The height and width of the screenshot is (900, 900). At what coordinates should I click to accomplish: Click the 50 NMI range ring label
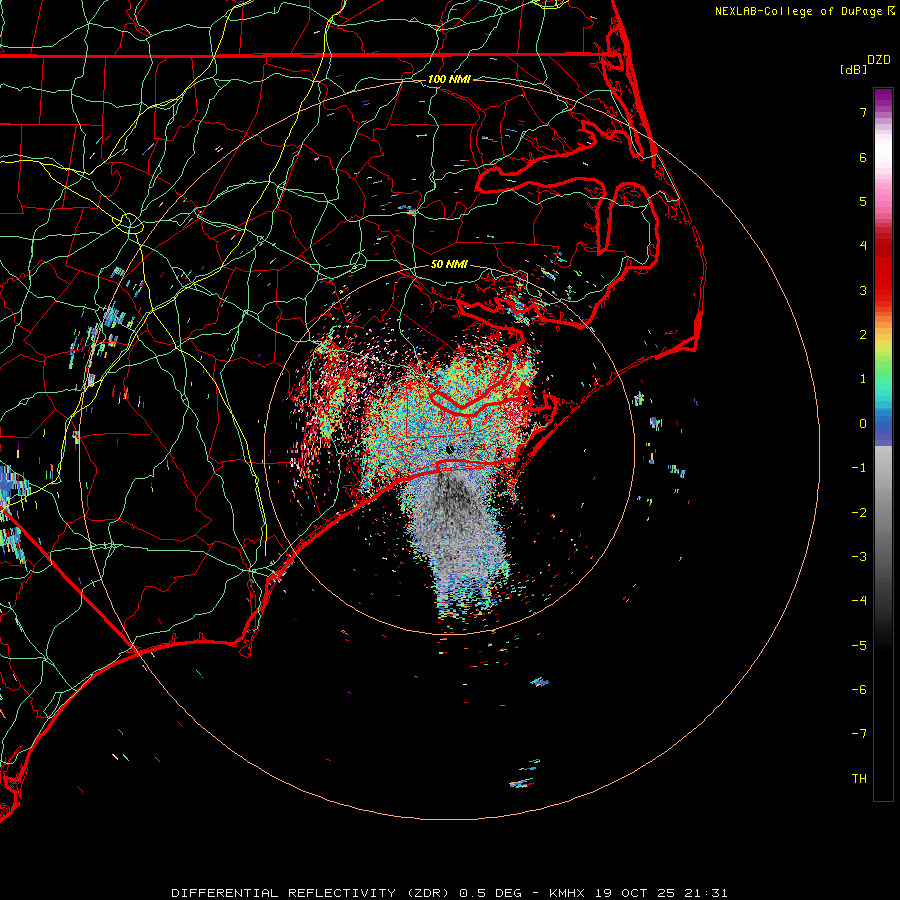[x=449, y=265]
